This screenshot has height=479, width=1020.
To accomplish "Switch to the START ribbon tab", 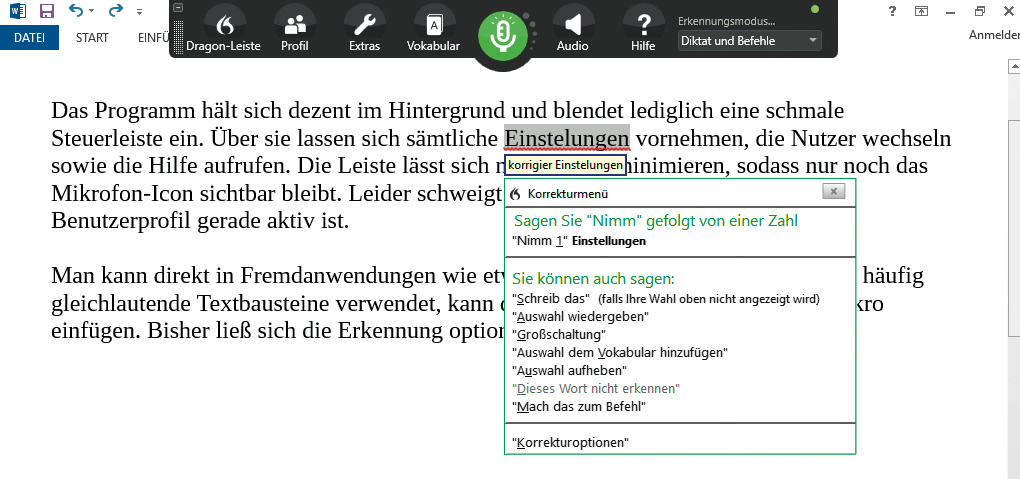I will [x=92, y=38].
